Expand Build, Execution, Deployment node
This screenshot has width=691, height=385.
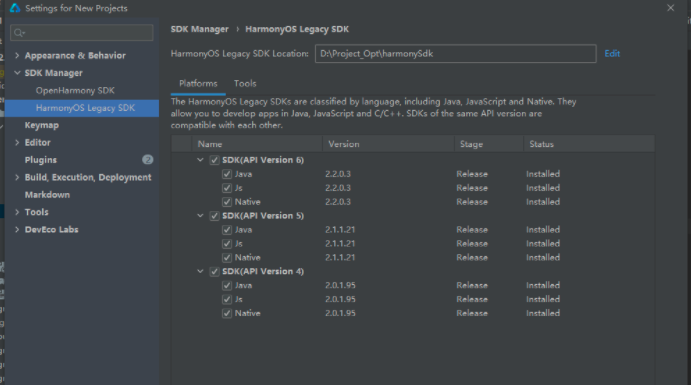tap(17, 178)
